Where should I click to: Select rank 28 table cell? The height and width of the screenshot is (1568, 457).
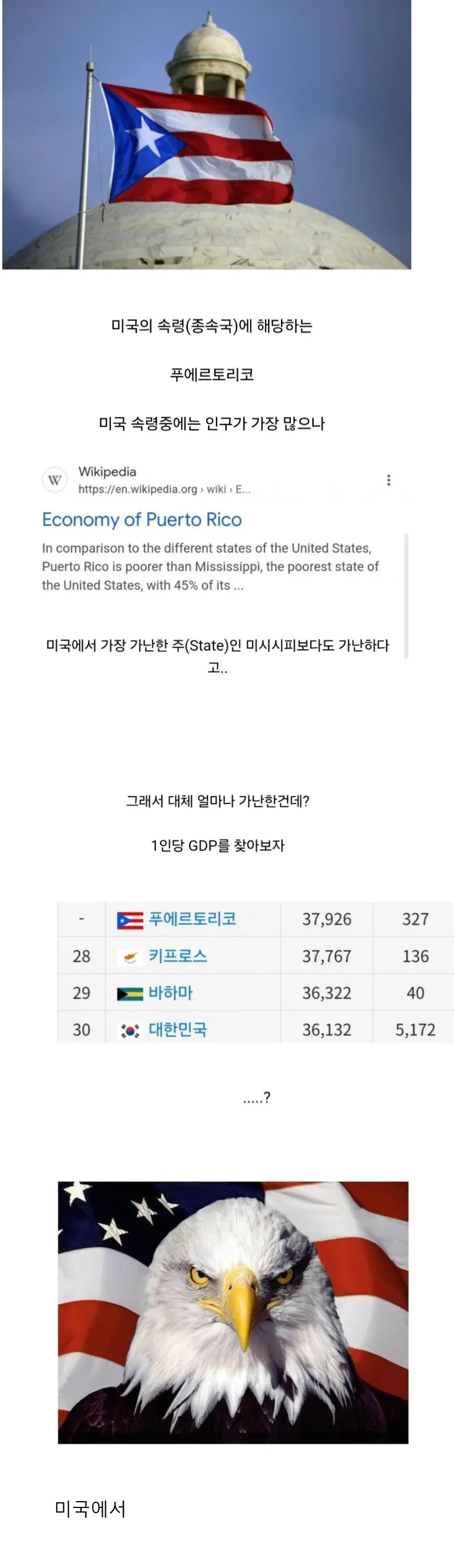82,955
